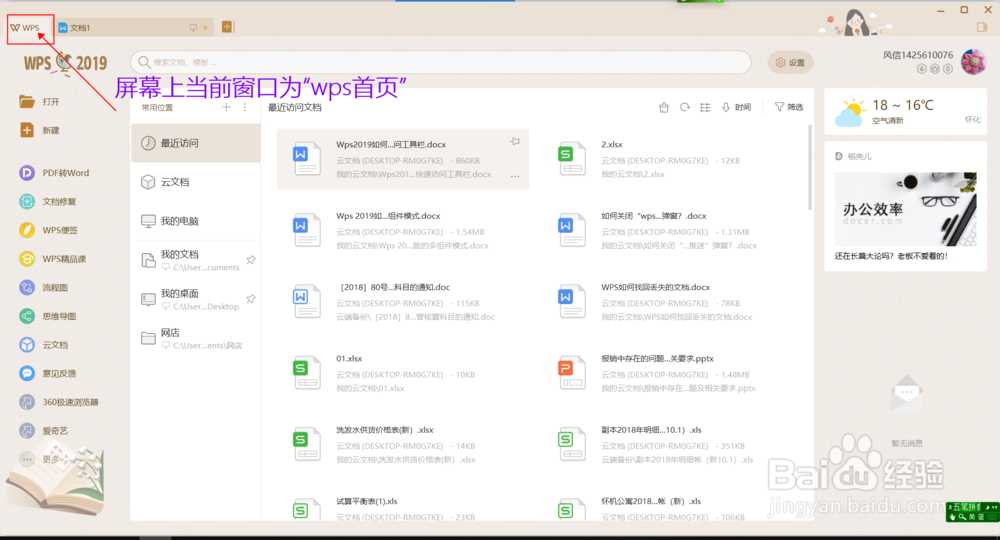
Task: Refresh the recent documents list
Action: pyautogui.click(x=684, y=107)
